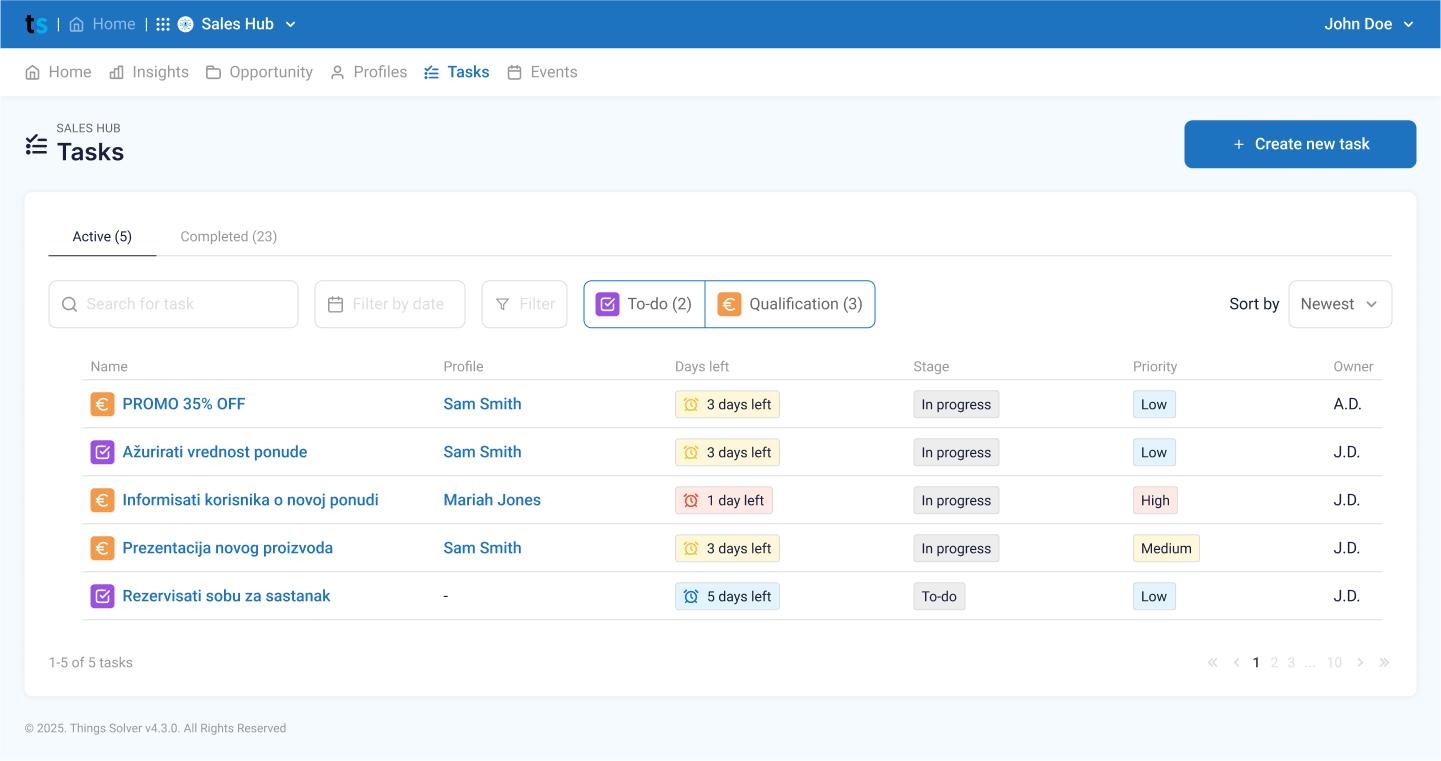Toggle the To-do (2) filter
1441x761 pixels.
point(644,304)
